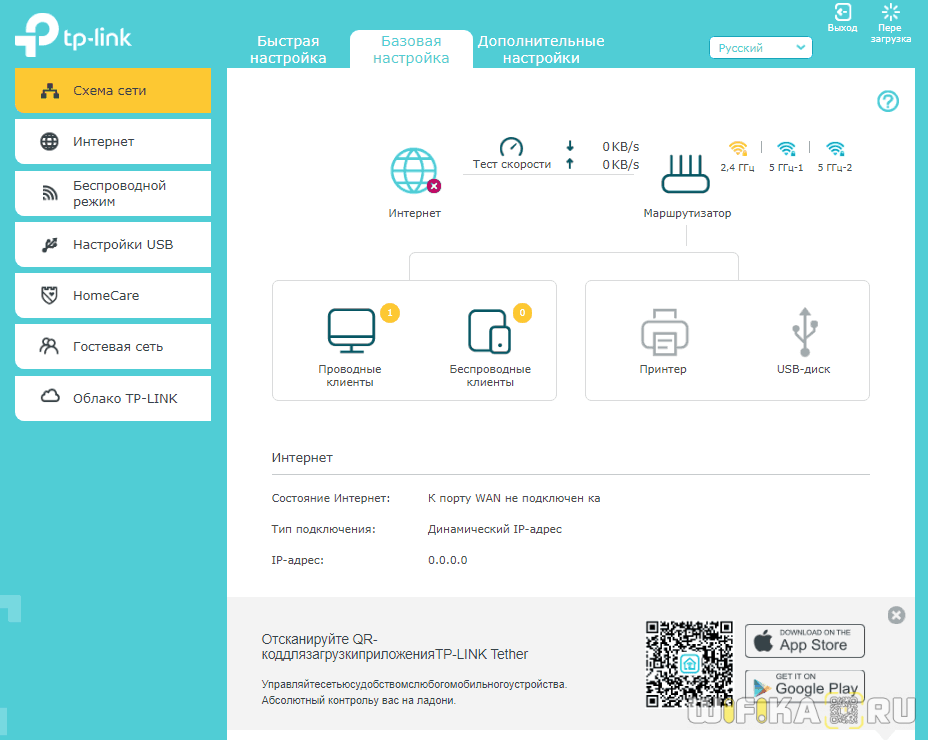Run the Тест скорости speedometer icon

coord(511,148)
